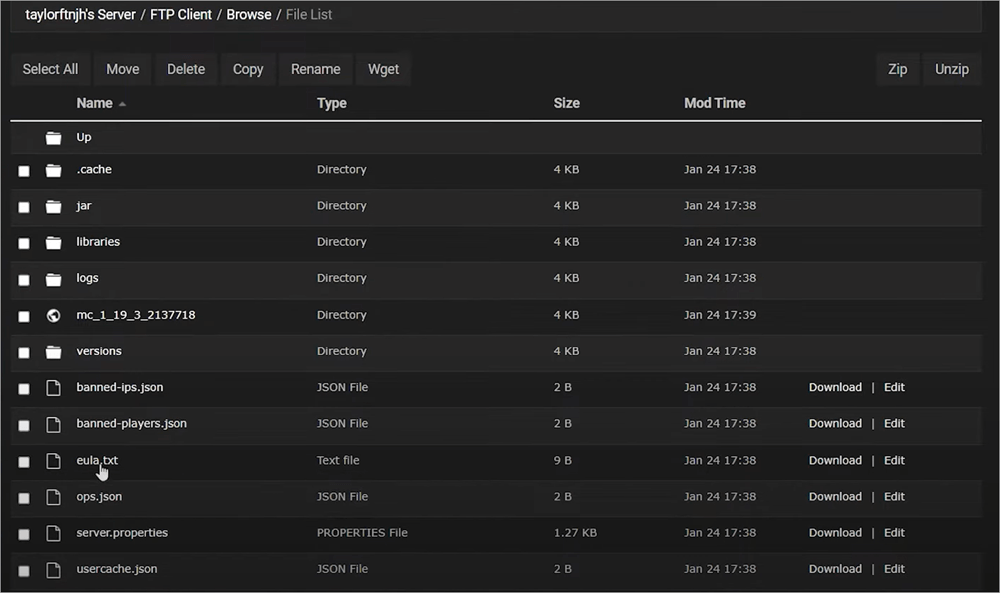Open the .cache folder icon
Screen dimensions: 1000x593
point(53,169)
